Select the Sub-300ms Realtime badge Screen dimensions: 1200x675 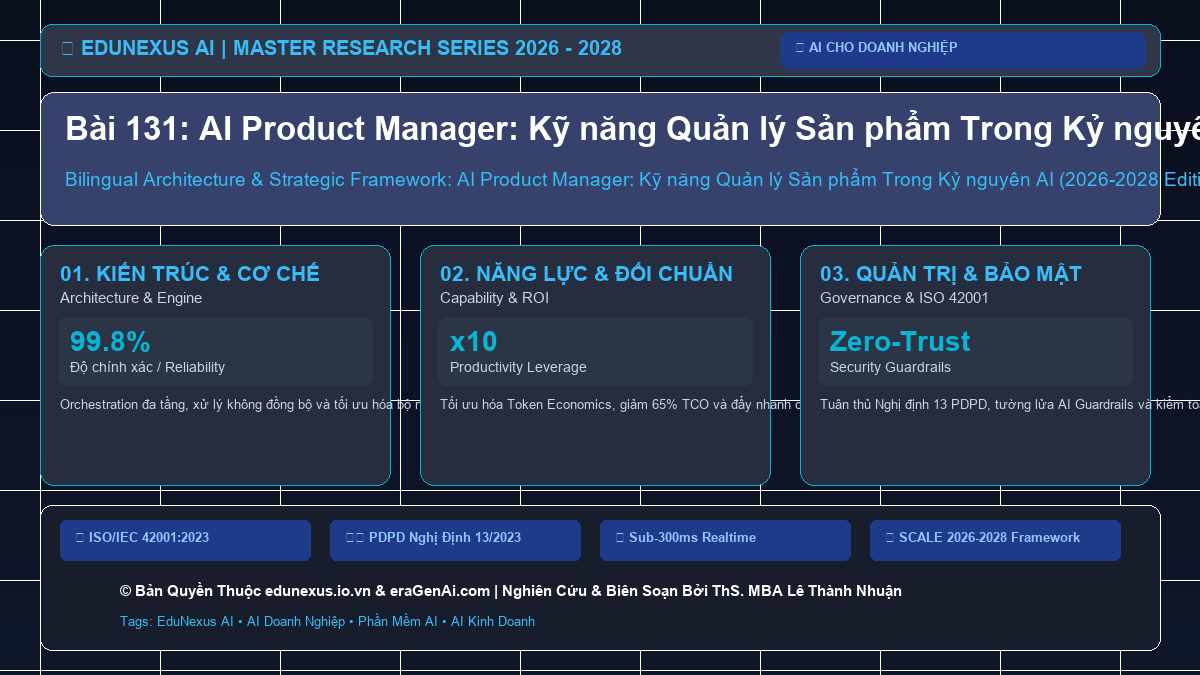coord(725,540)
